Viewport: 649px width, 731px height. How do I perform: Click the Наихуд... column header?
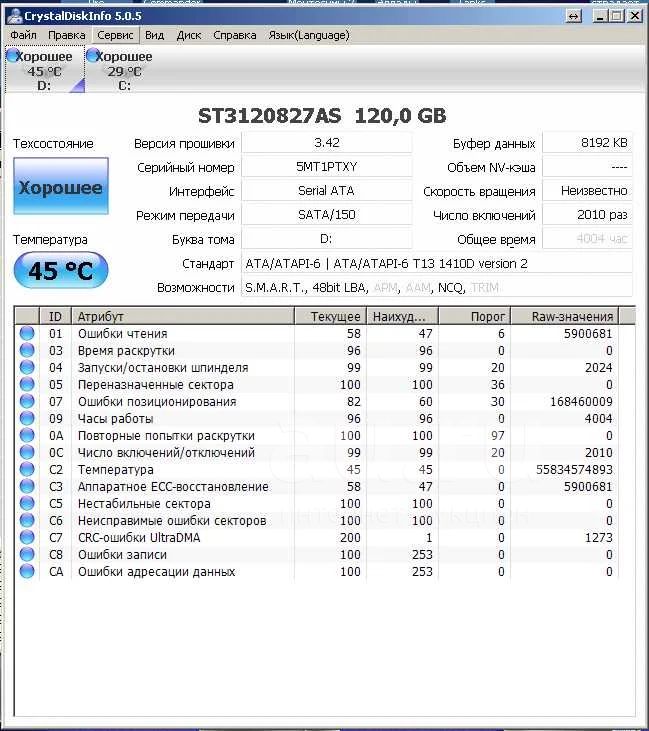[402, 316]
